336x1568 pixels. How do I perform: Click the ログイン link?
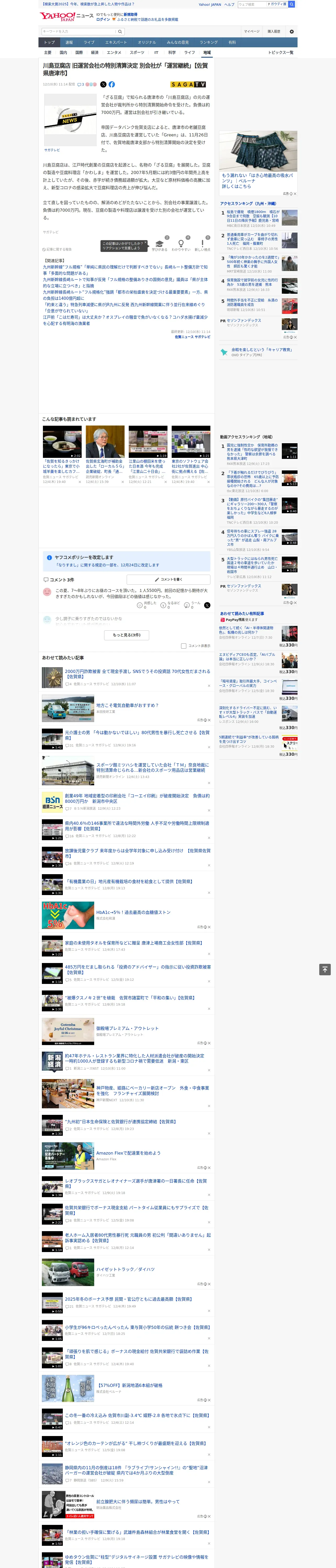point(103,20)
